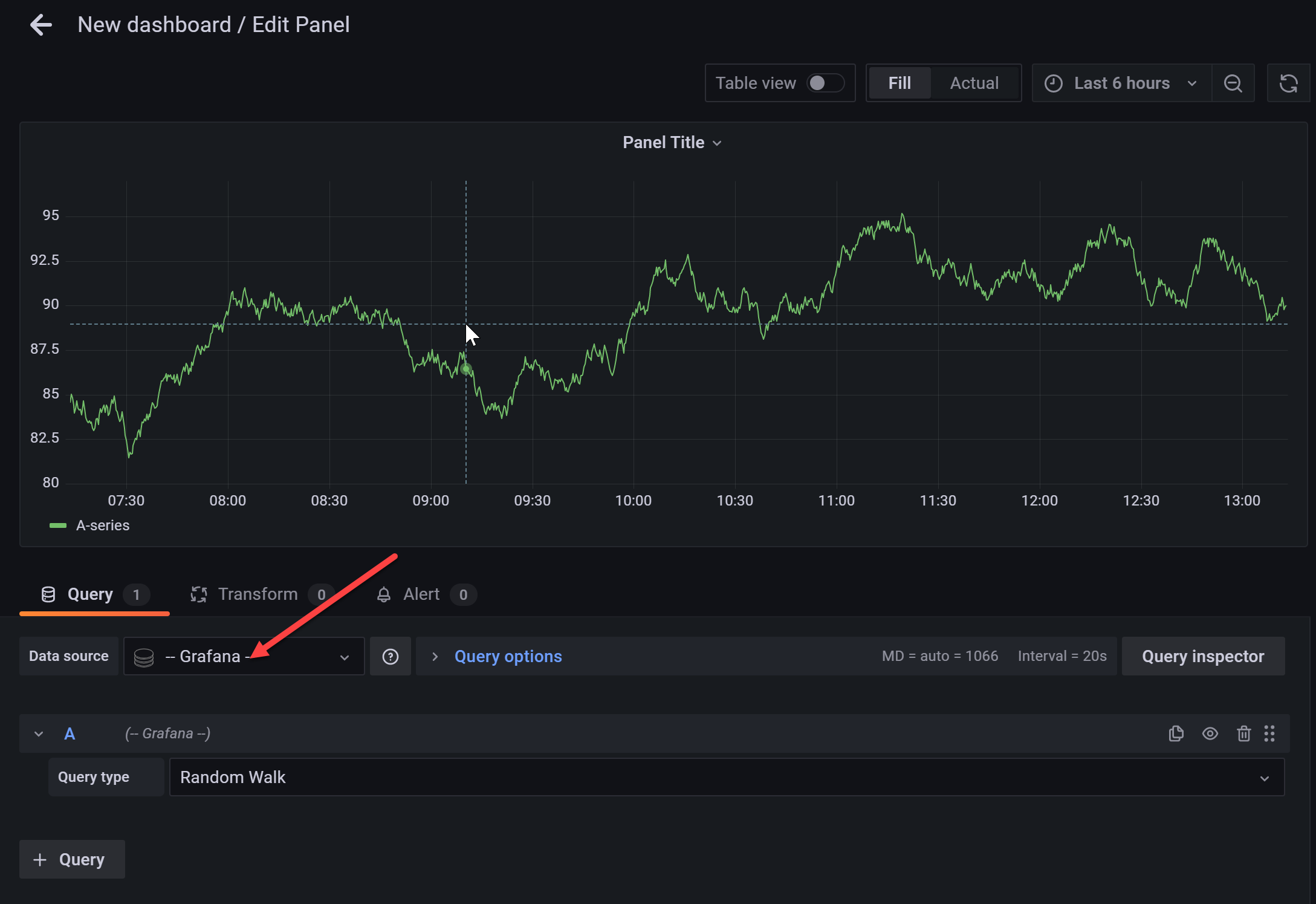
Task: Click the (-- Grafana --) query label
Action: pos(167,733)
